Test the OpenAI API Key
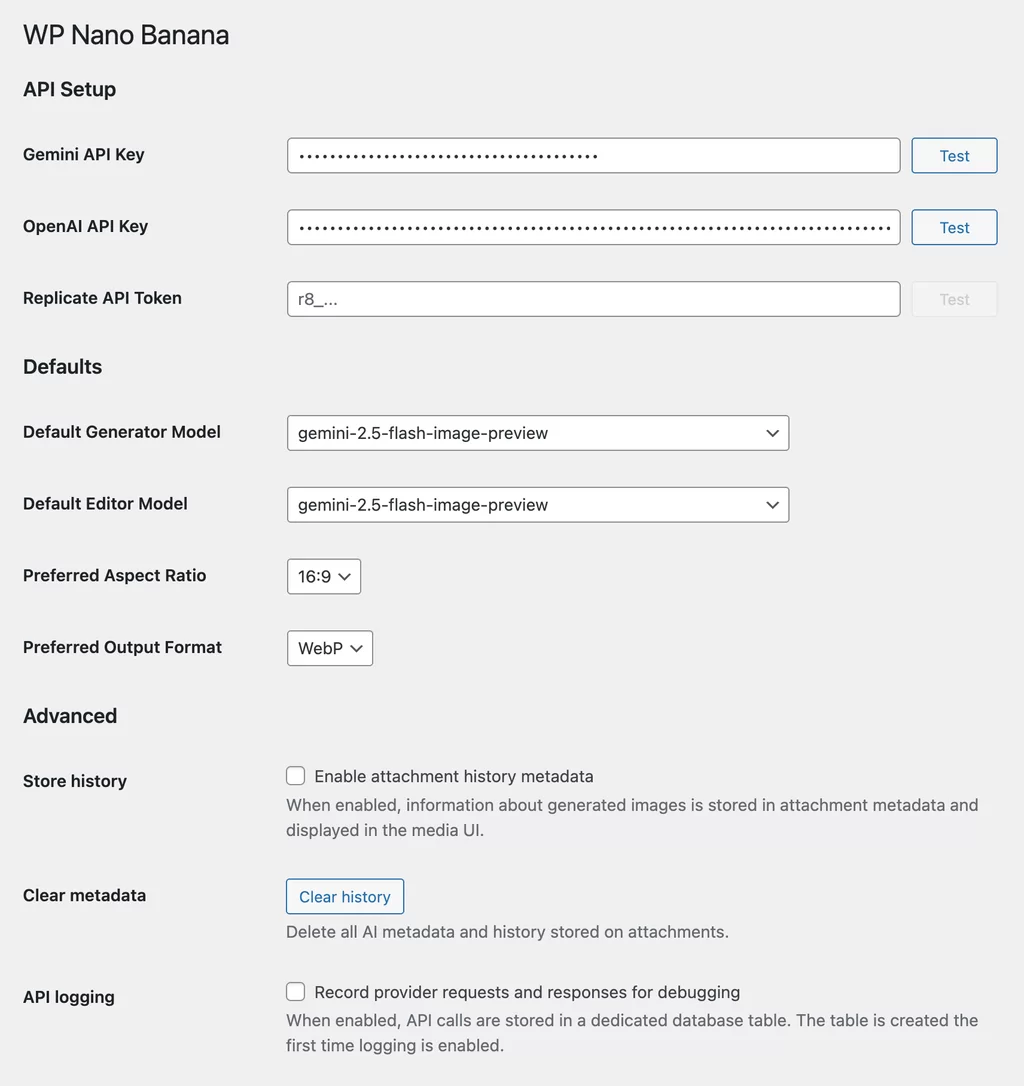The height and width of the screenshot is (1086, 1024). 953,227
